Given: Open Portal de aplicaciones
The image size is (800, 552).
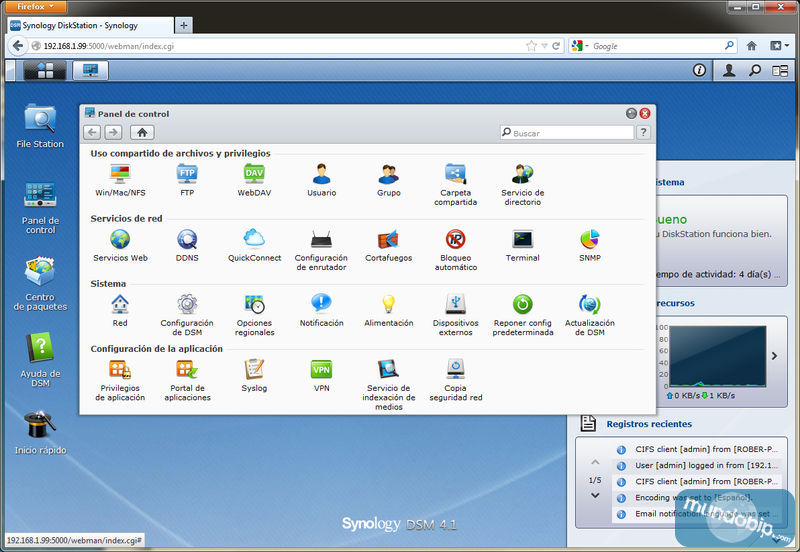Looking at the screenshot, I should click(x=187, y=381).
